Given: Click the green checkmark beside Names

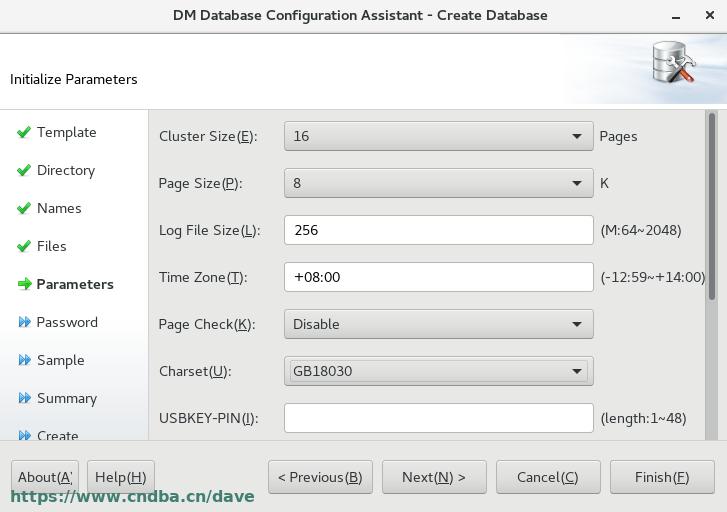Looking at the screenshot, I should tap(24, 208).
